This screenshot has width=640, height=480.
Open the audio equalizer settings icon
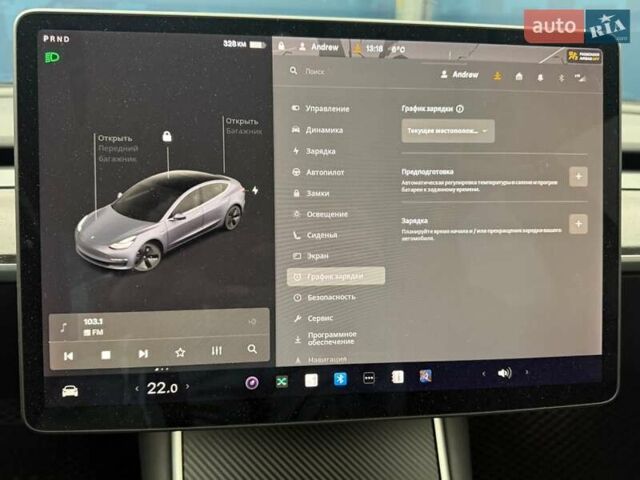coord(216,352)
